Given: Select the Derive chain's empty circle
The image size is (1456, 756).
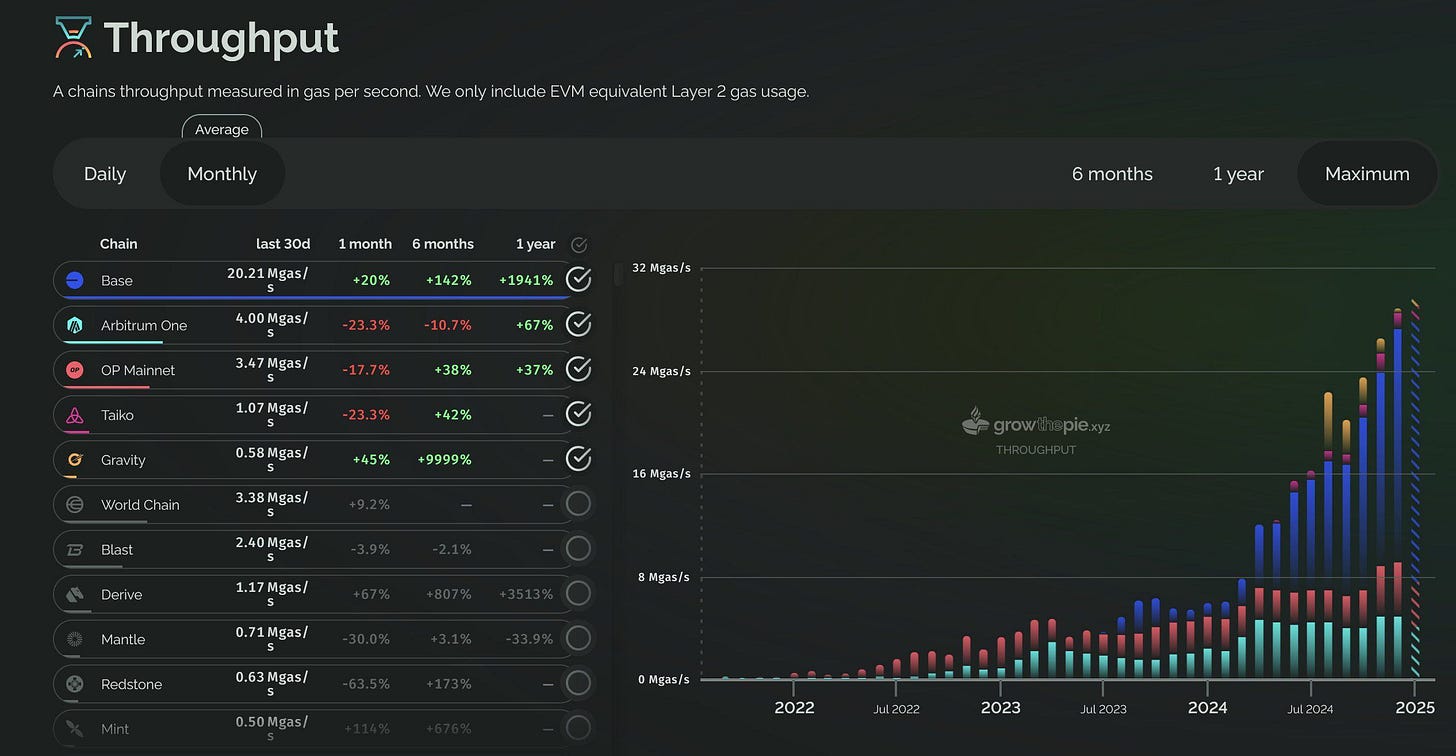Looking at the screenshot, I should click(x=578, y=593).
